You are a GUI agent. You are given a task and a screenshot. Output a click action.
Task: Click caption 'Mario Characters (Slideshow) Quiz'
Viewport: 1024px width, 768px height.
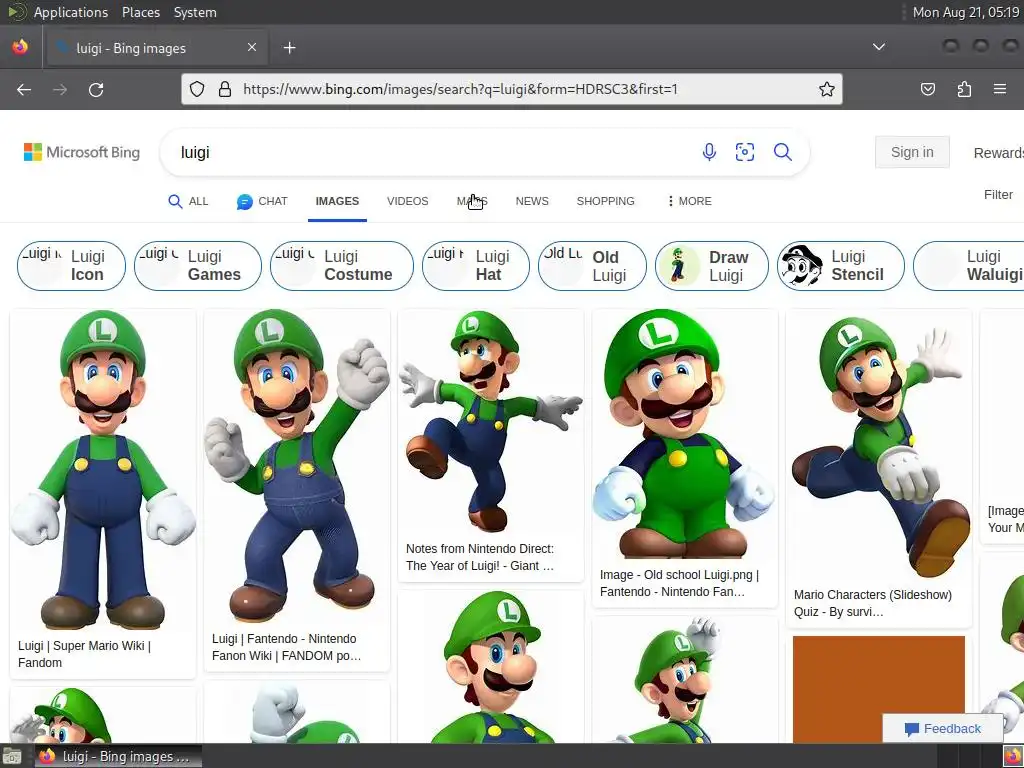click(872, 603)
